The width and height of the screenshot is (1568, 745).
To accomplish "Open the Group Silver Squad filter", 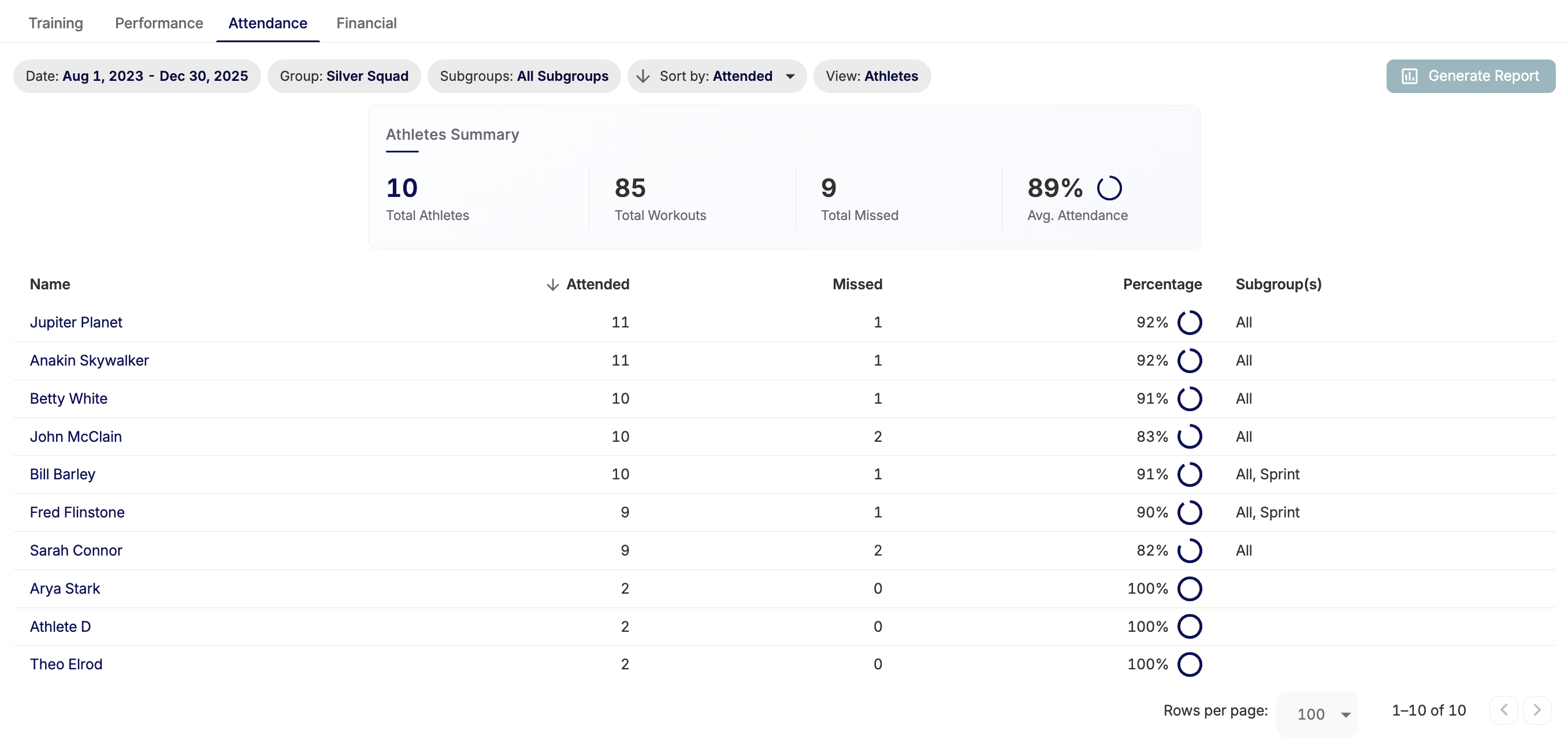I will [x=344, y=76].
